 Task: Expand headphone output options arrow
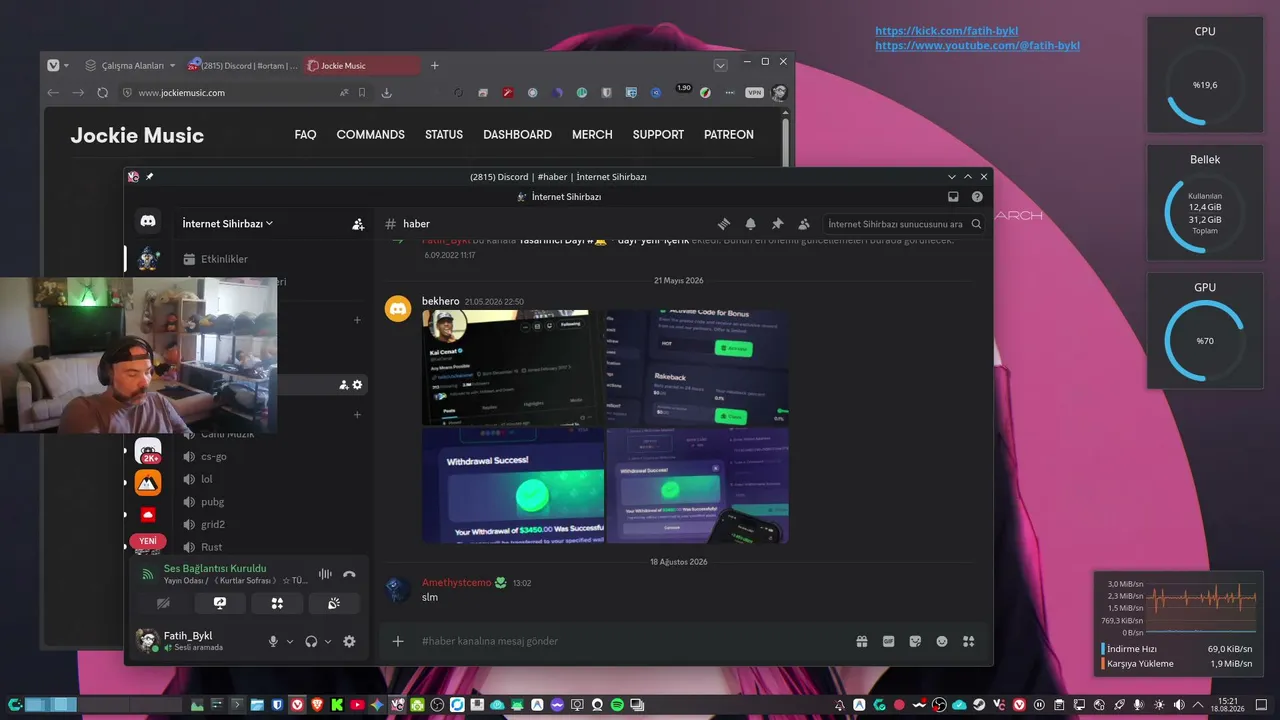[x=328, y=641]
